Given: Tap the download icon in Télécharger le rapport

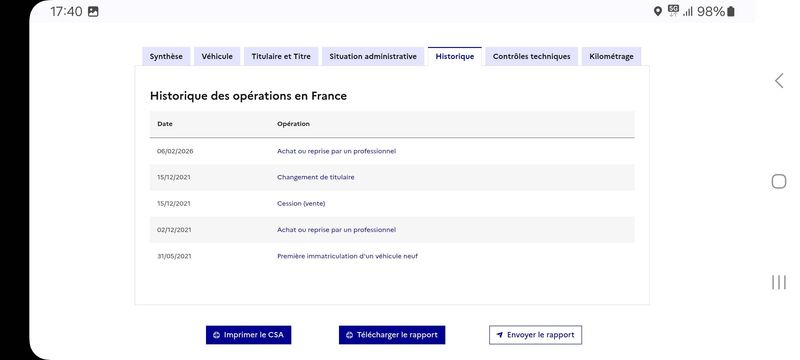Looking at the screenshot, I should tap(349, 335).
